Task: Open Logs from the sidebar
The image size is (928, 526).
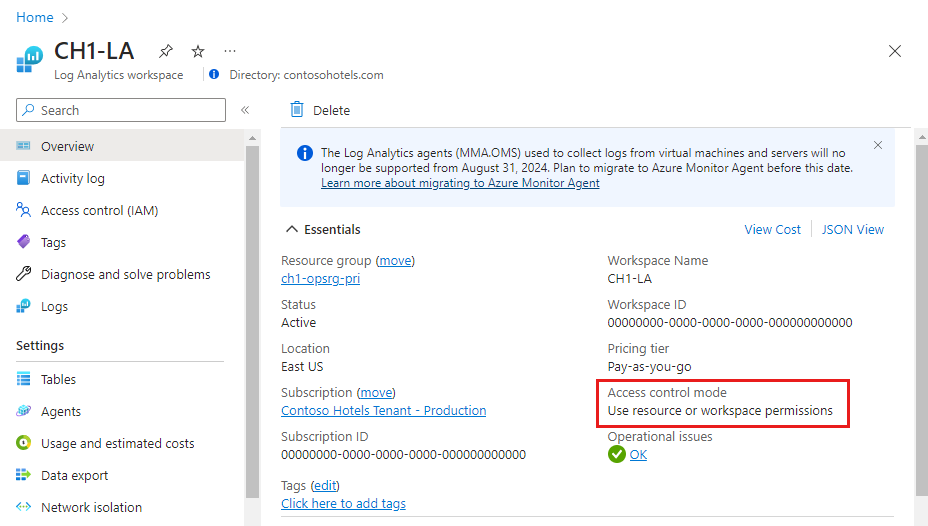Action: coord(54,306)
